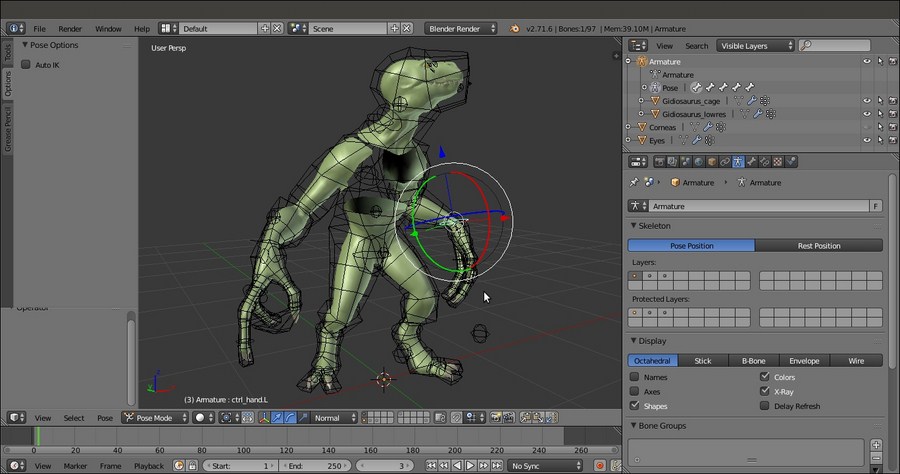Enable the Delay Refresh checkbox

point(765,406)
